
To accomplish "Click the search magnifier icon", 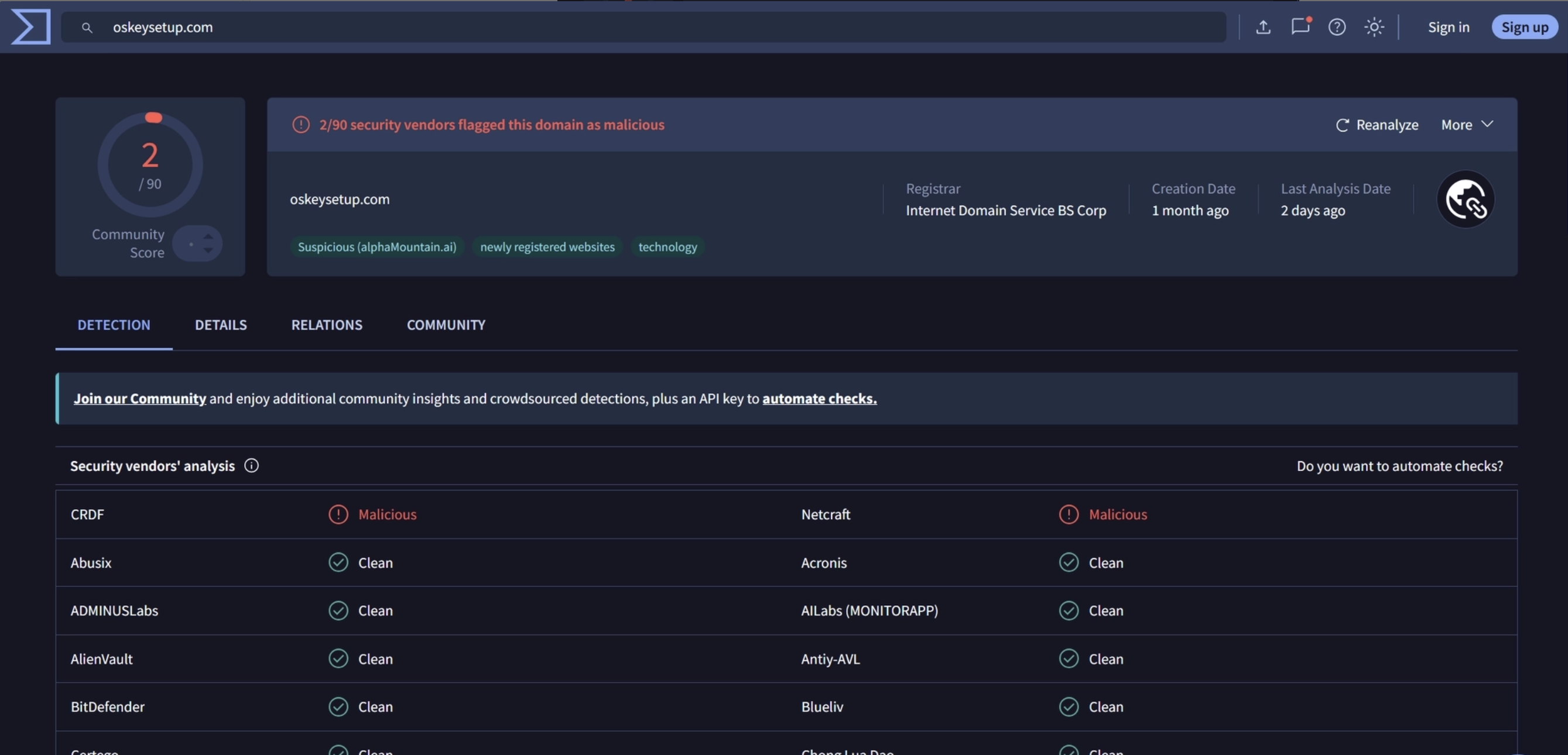I will [87, 28].
